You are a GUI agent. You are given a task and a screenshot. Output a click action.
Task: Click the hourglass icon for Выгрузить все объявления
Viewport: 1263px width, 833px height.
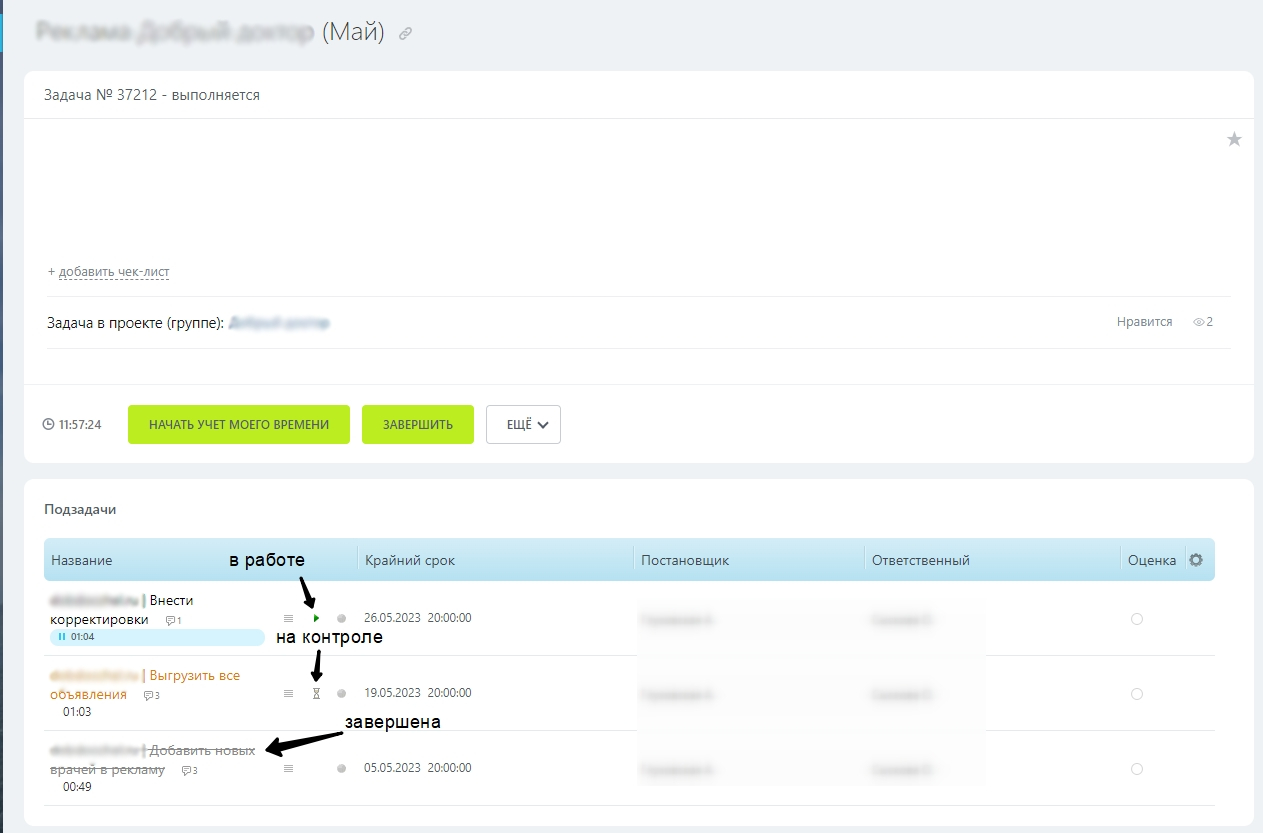pos(316,693)
